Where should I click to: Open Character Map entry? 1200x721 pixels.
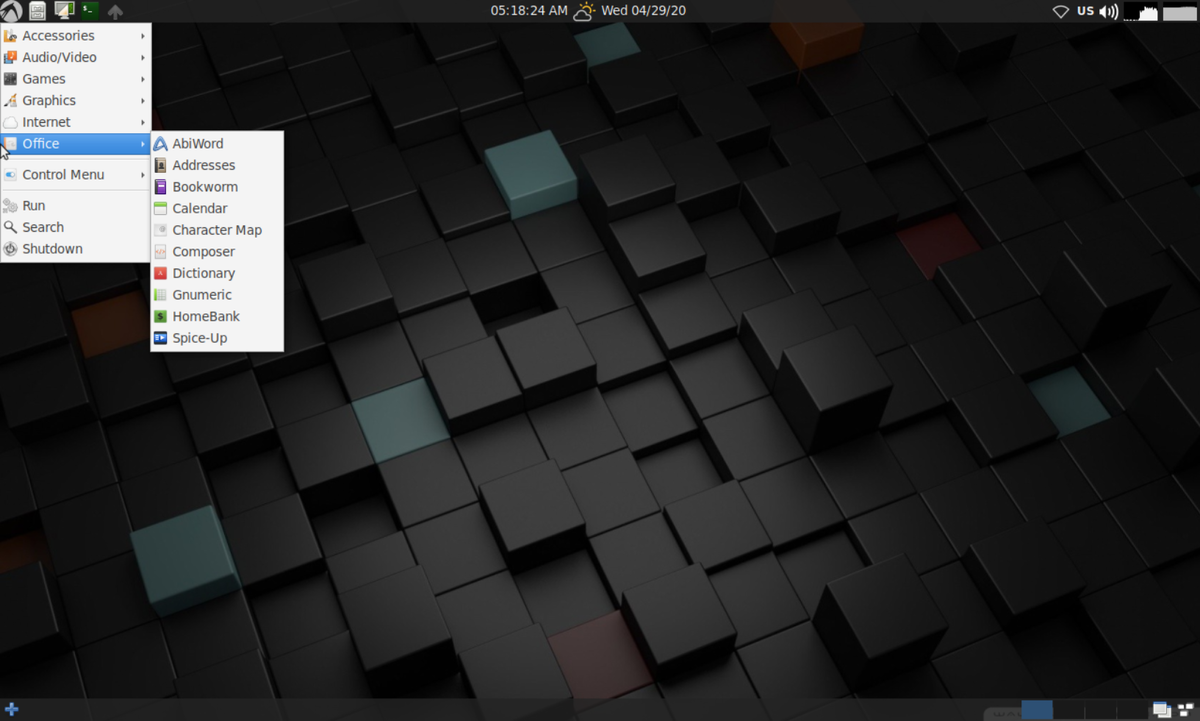(217, 230)
